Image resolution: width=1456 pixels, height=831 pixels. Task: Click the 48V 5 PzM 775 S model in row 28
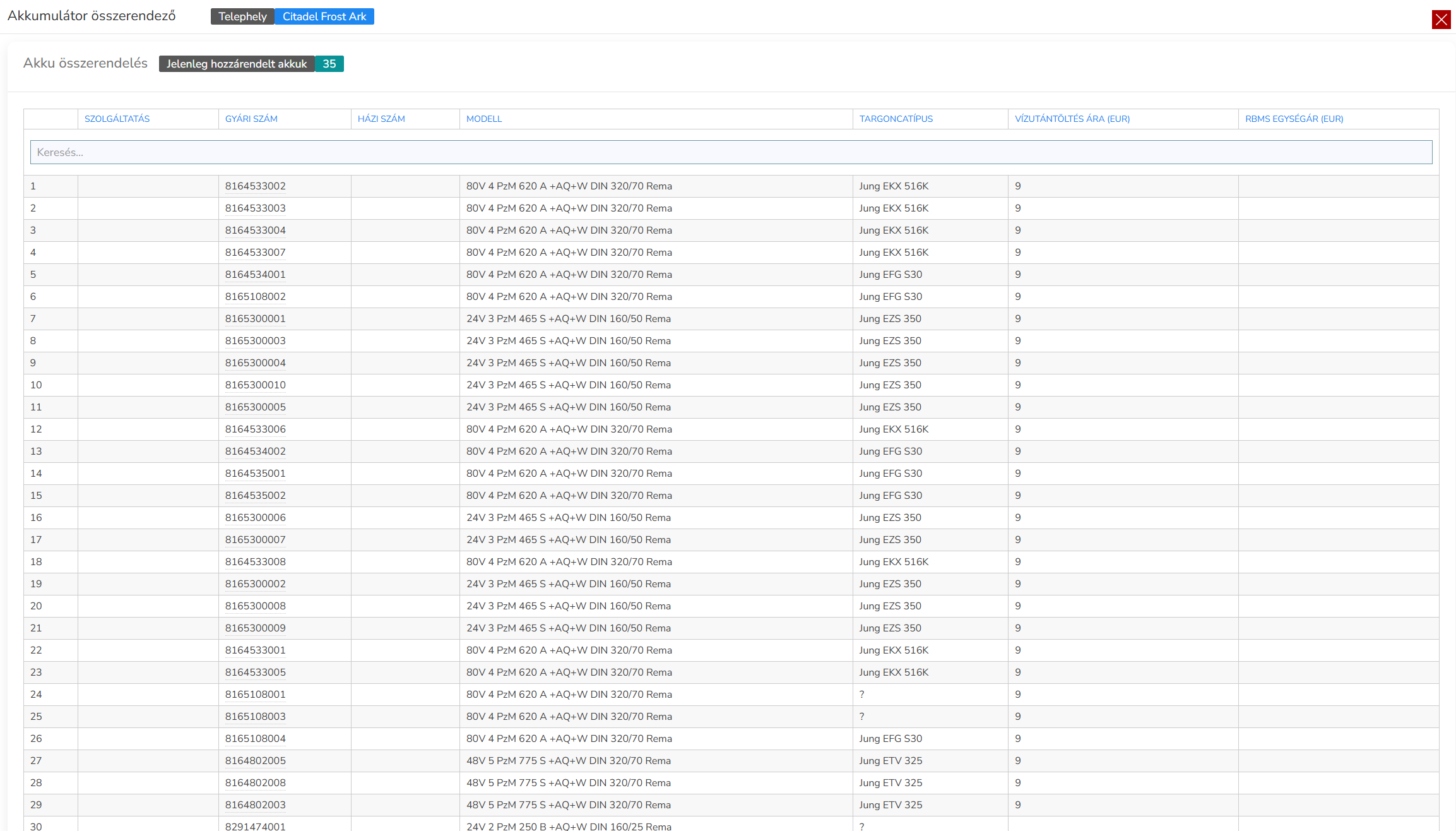[568, 782]
